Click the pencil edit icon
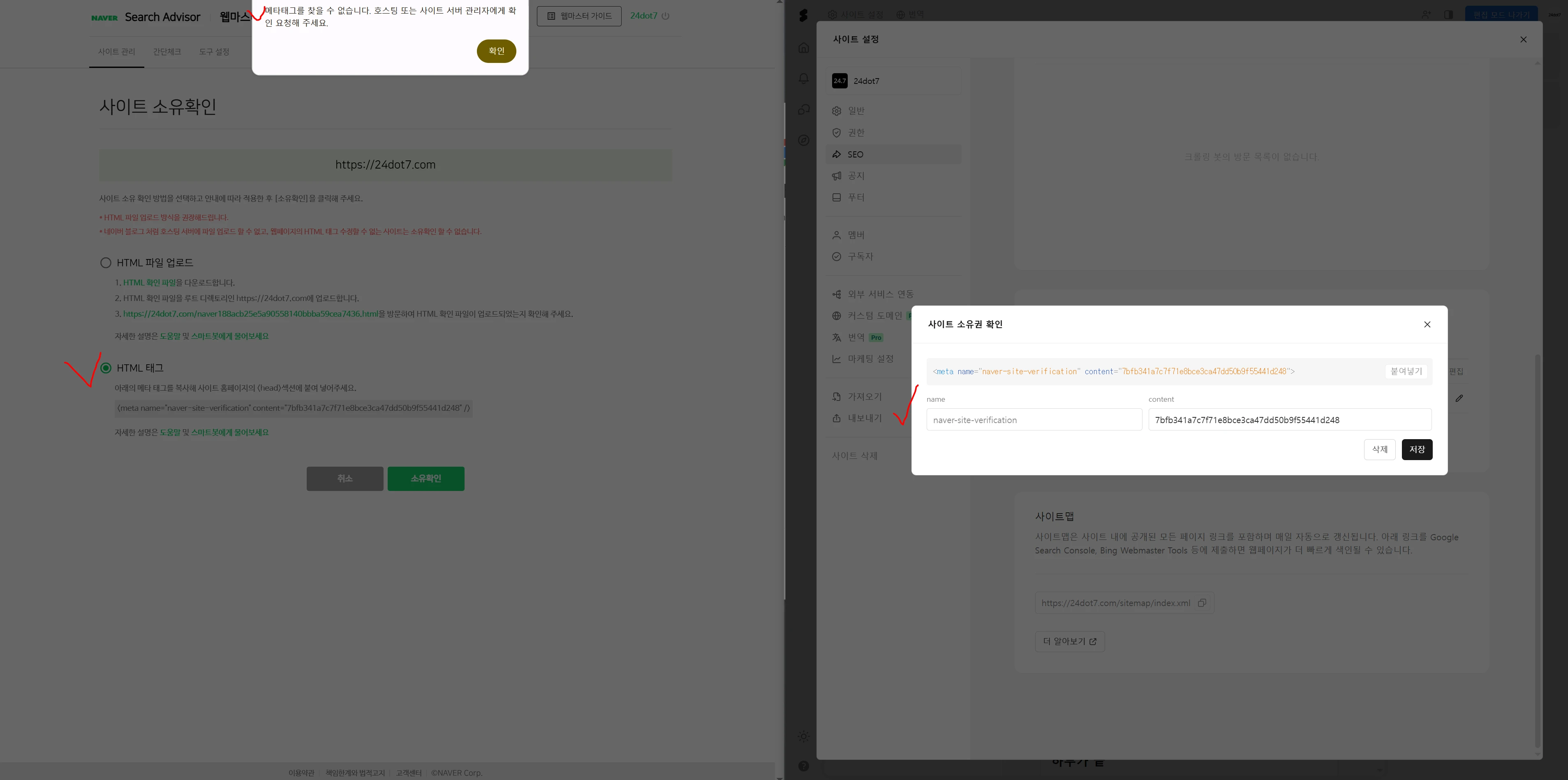 click(x=1459, y=398)
